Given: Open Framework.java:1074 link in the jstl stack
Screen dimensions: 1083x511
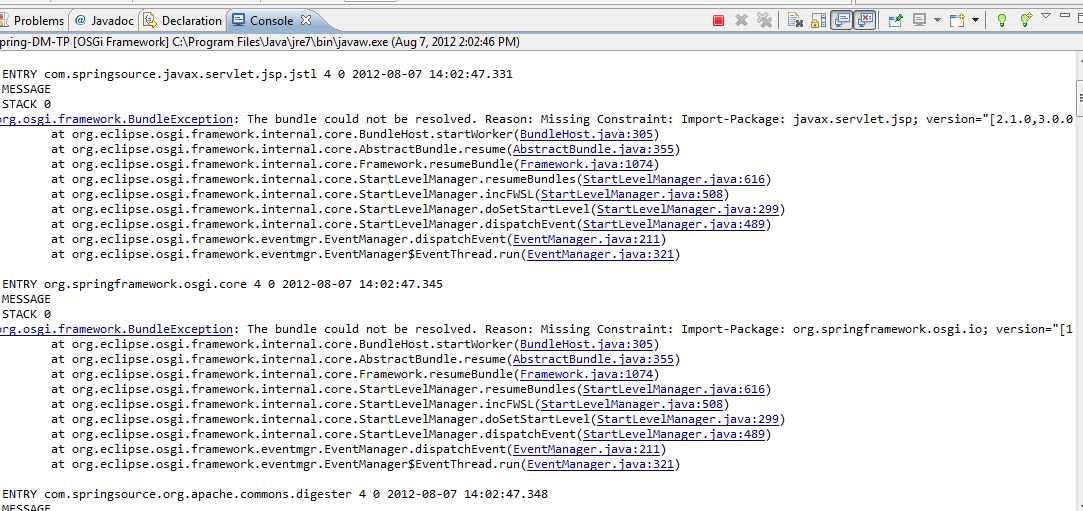Looking at the screenshot, I should click(x=586, y=164).
